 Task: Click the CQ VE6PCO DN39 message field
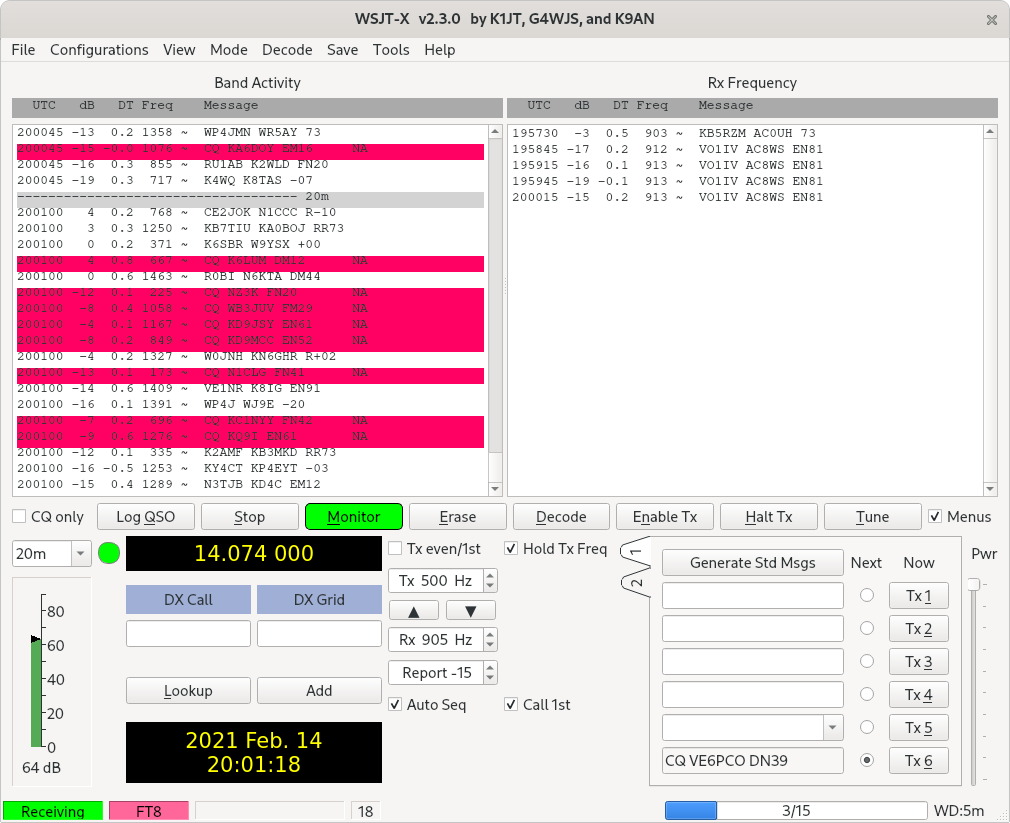[x=752, y=761]
